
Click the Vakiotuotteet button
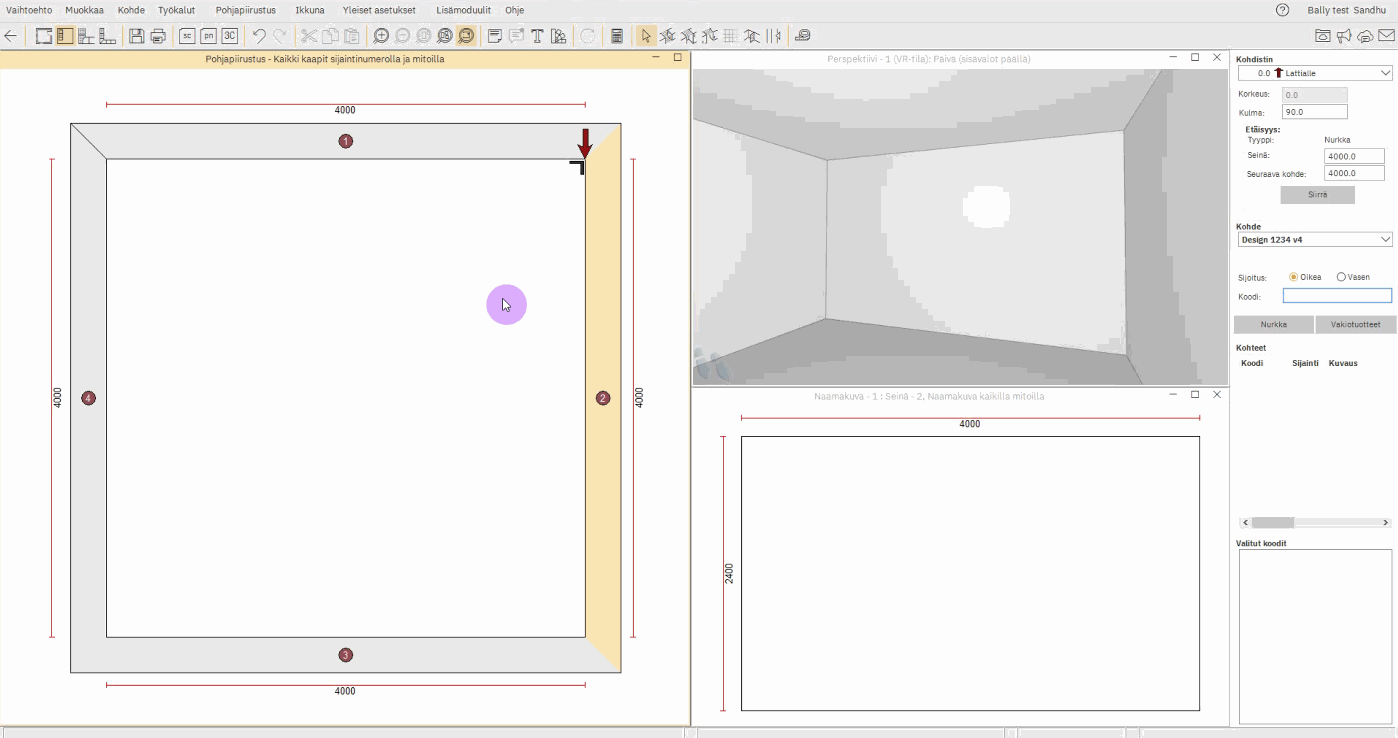coord(1355,324)
